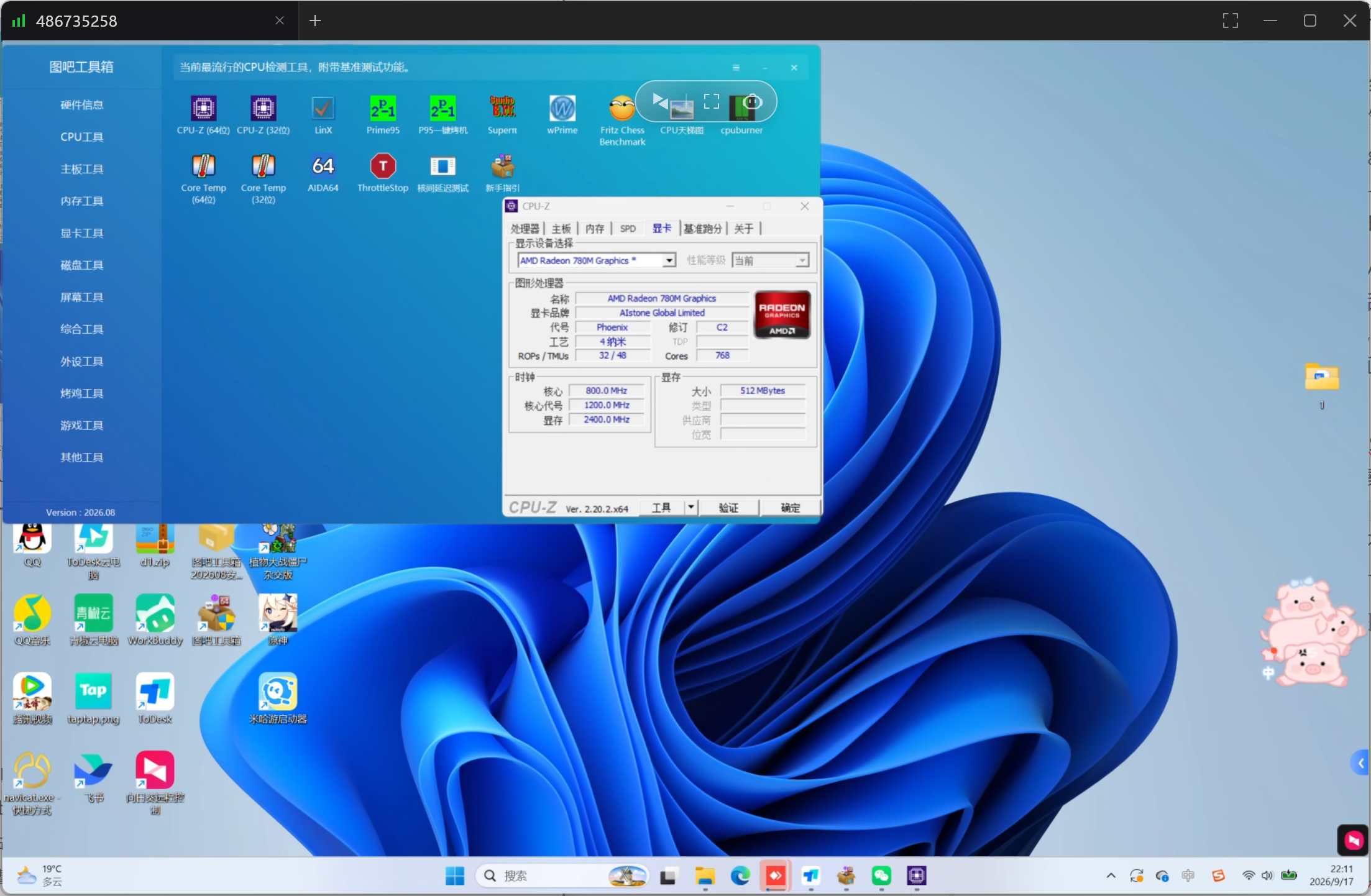Open the 米哈游启动器 desktop shortcut
Screen dimensions: 1371x896
[278, 698]
